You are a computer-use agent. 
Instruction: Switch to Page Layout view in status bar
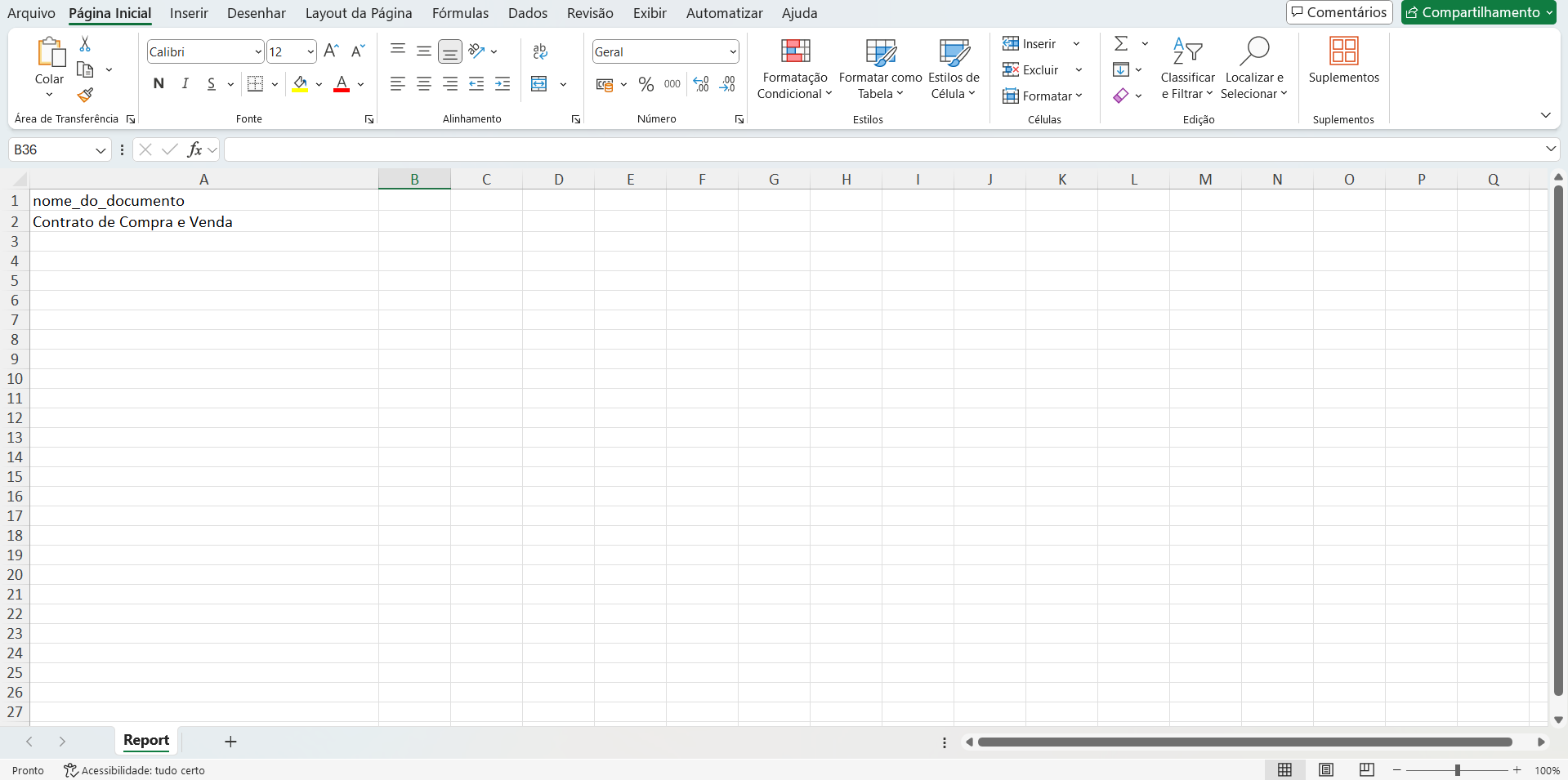point(1326,769)
